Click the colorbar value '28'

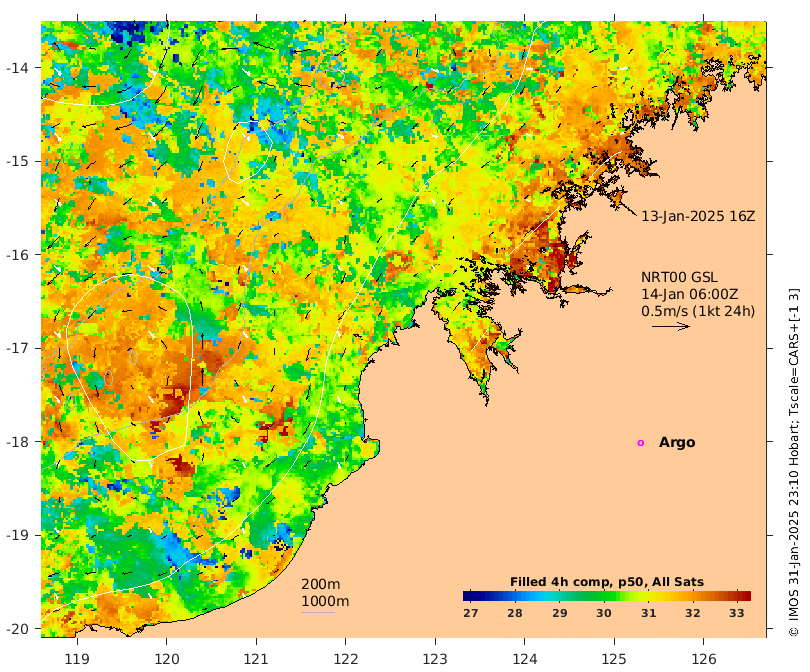click(515, 613)
